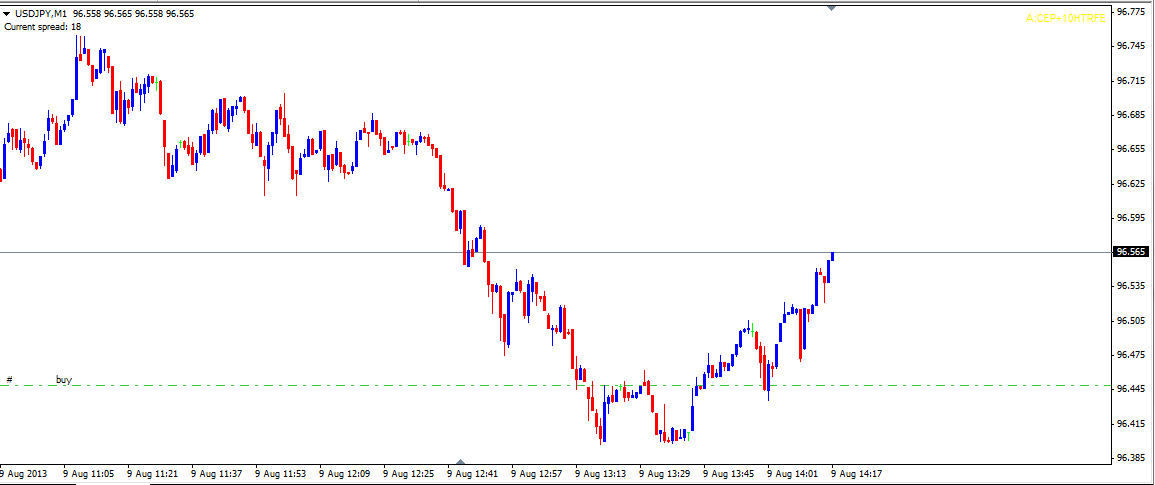Image resolution: width=1155 pixels, height=485 pixels.
Task: Click the '9 Aug 11:05' time label
Action: click(89, 473)
